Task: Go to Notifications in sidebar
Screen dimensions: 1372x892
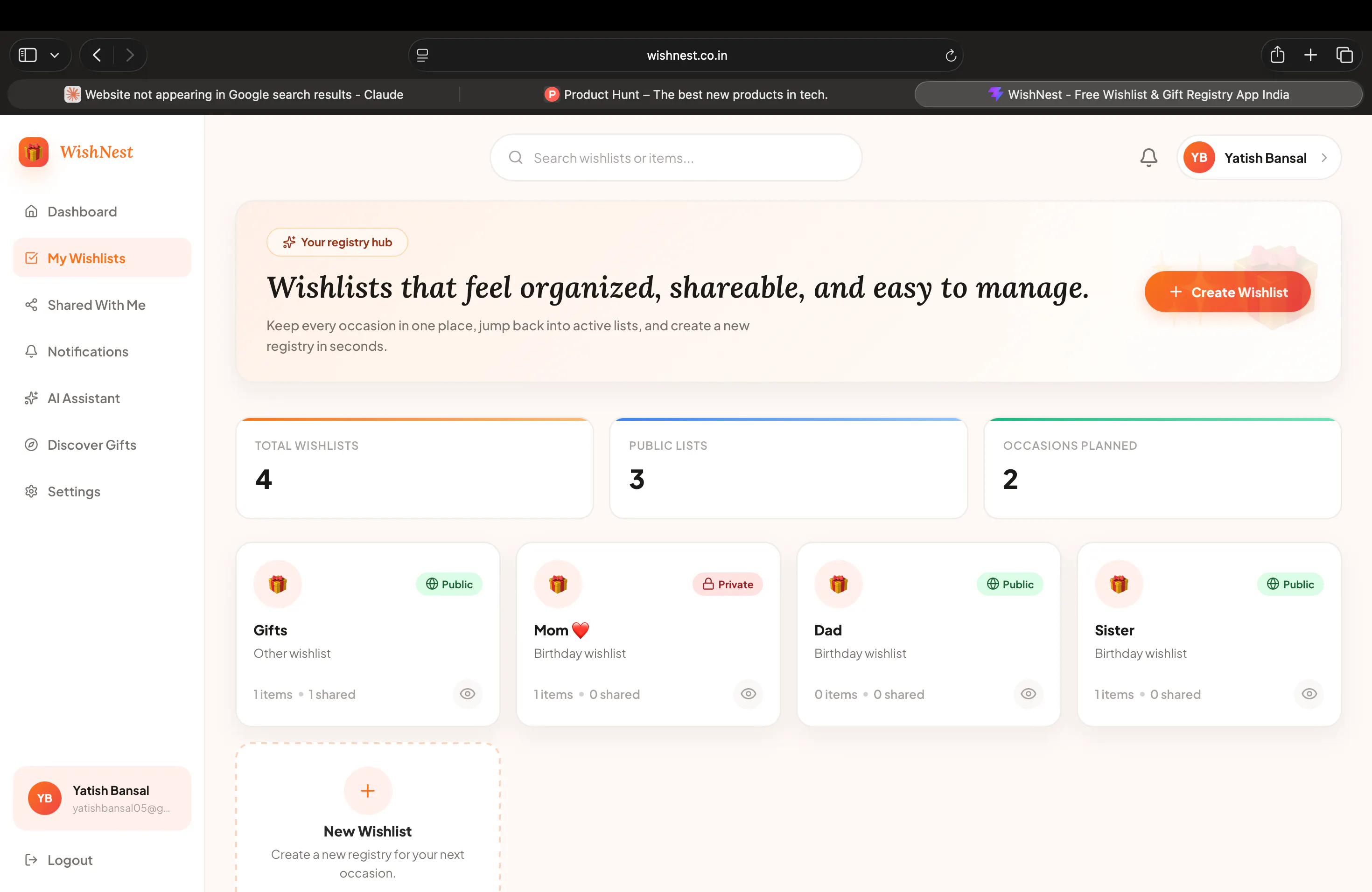Action: pos(102,351)
